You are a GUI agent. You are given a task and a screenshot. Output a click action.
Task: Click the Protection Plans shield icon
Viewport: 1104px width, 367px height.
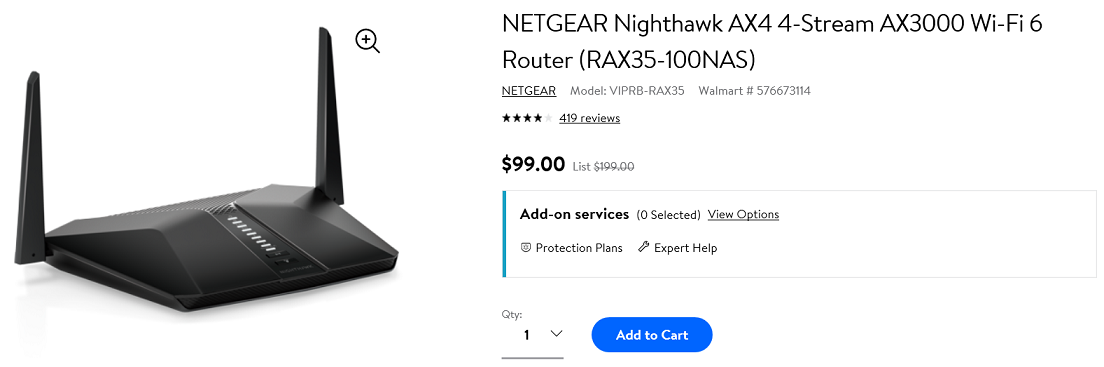525,247
